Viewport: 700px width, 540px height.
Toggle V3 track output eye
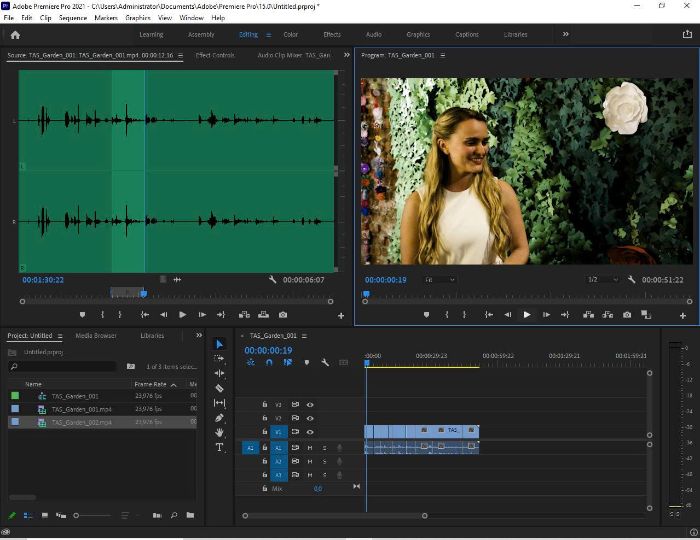pyautogui.click(x=310, y=405)
